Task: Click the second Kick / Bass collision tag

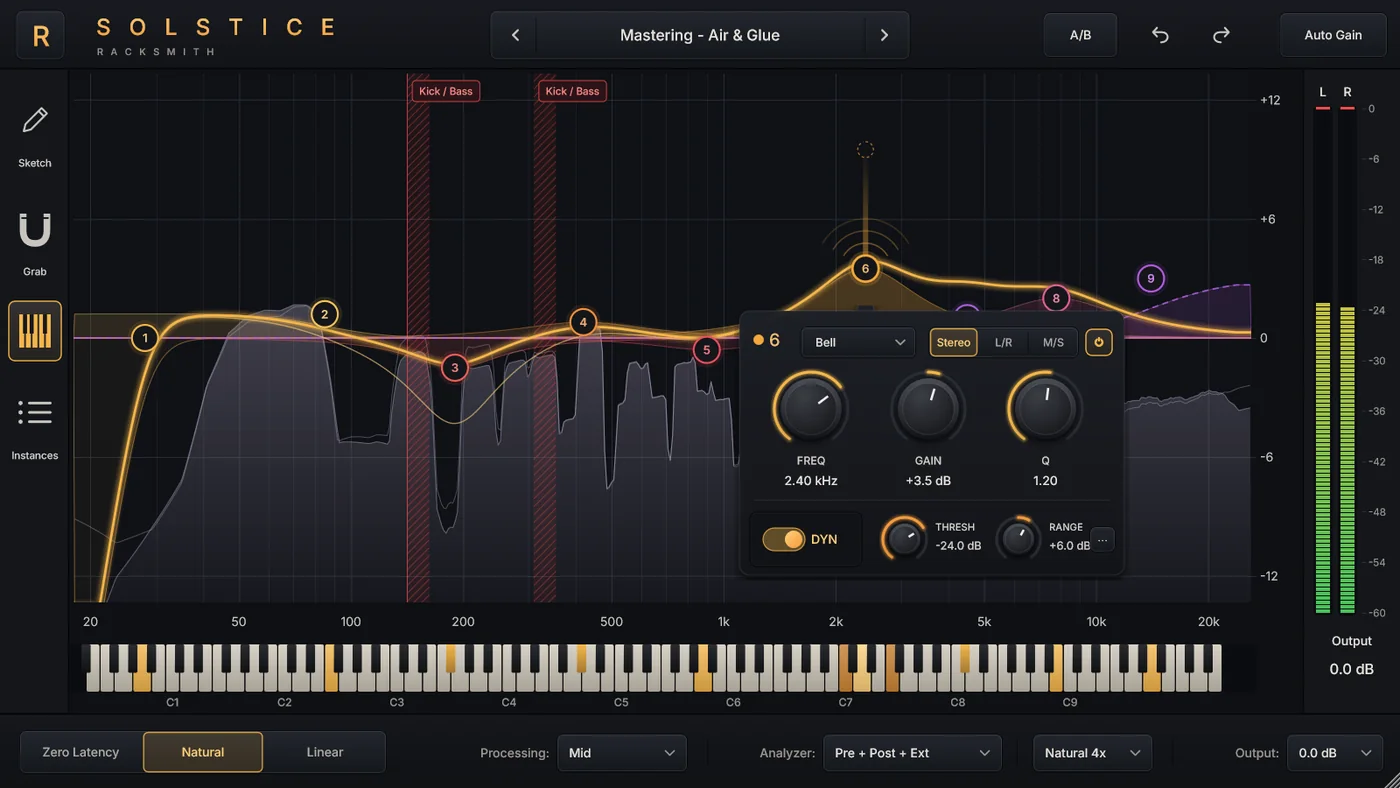Action: tap(573, 91)
